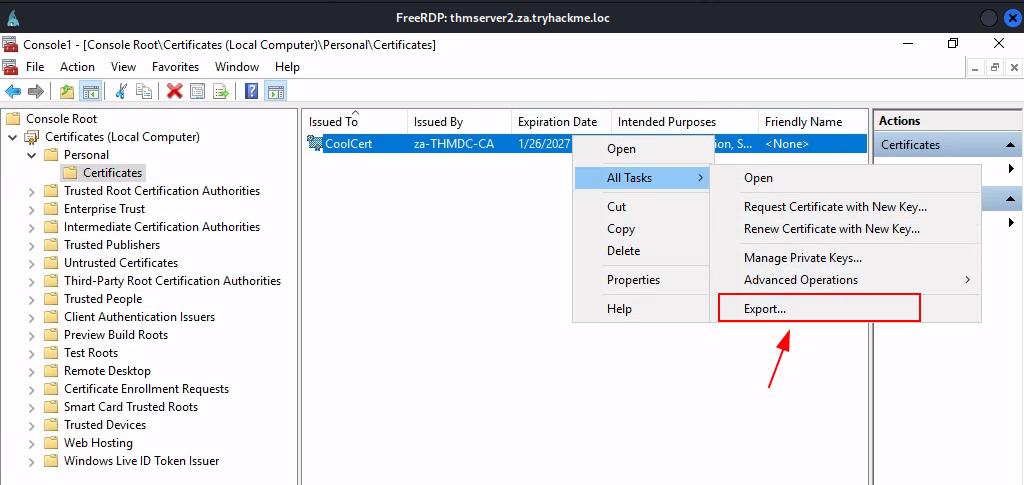Image resolution: width=1024 pixels, height=485 pixels.
Task: Restore the inner MDI console window
Action: tap(995, 67)
